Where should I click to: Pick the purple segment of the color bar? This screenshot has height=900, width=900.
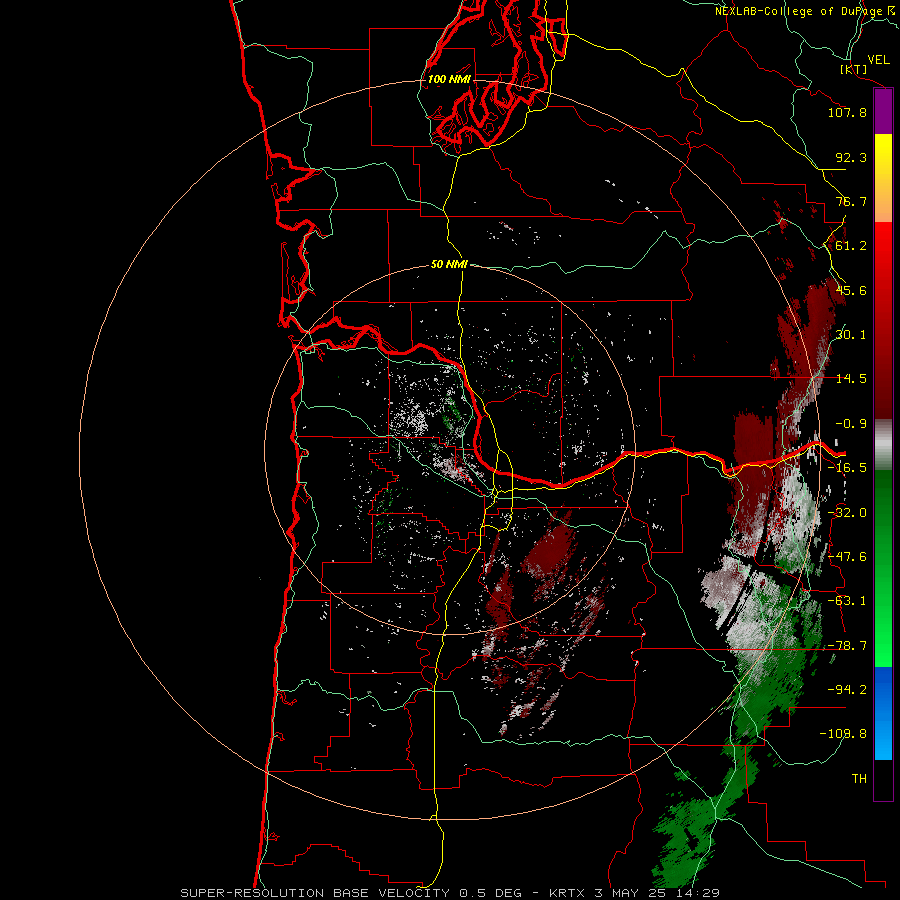(x=883, y=112)
